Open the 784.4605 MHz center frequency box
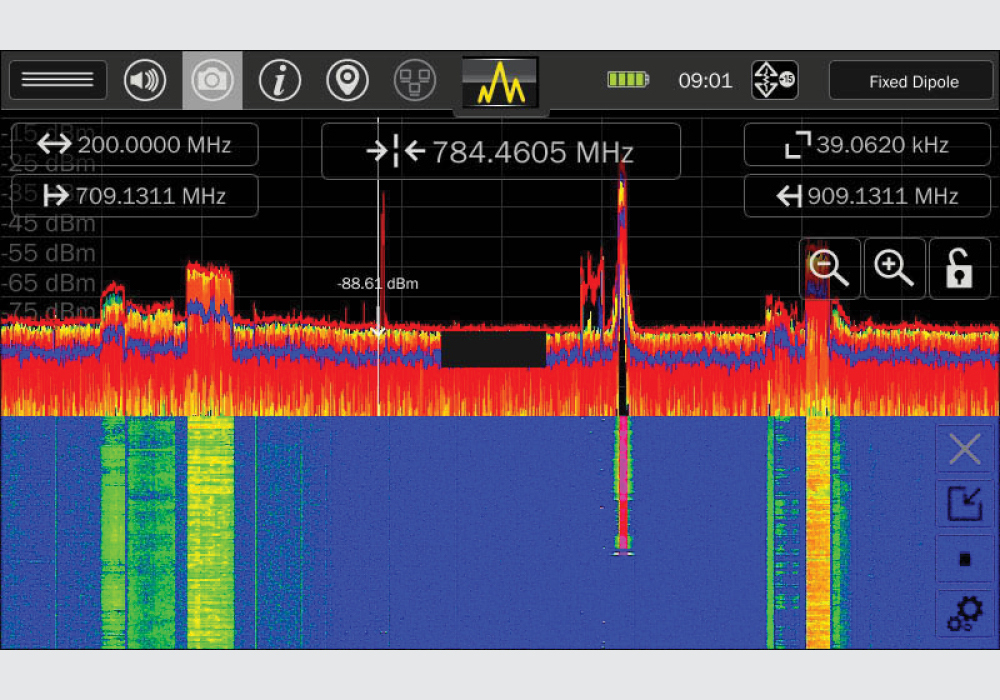The width and height of the screenshot is (1000, 700). [501, 152]
